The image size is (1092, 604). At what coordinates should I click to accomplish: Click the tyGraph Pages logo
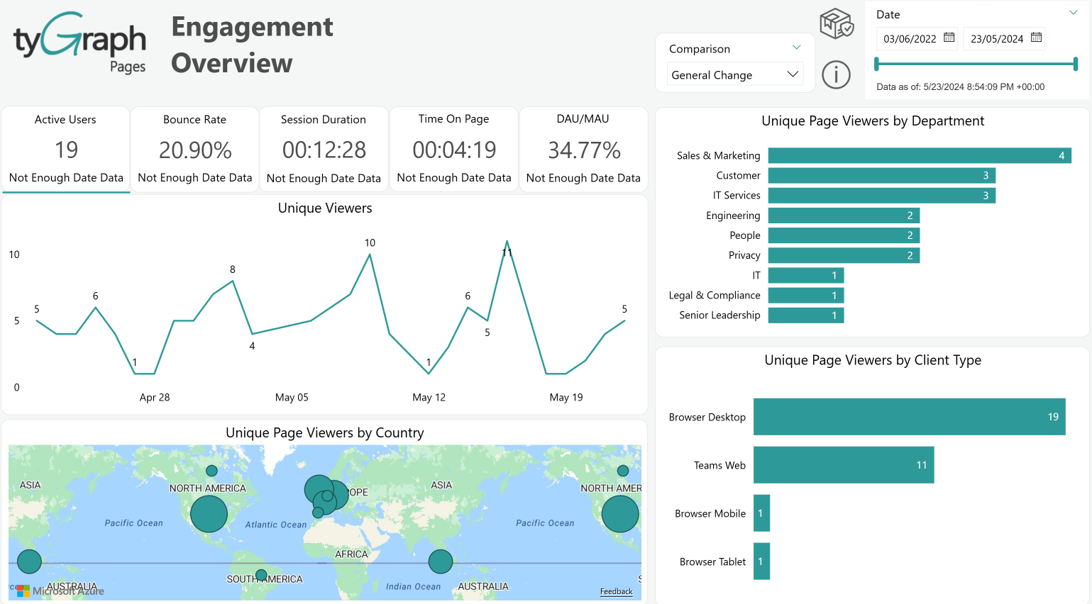[x=79, y=42]
